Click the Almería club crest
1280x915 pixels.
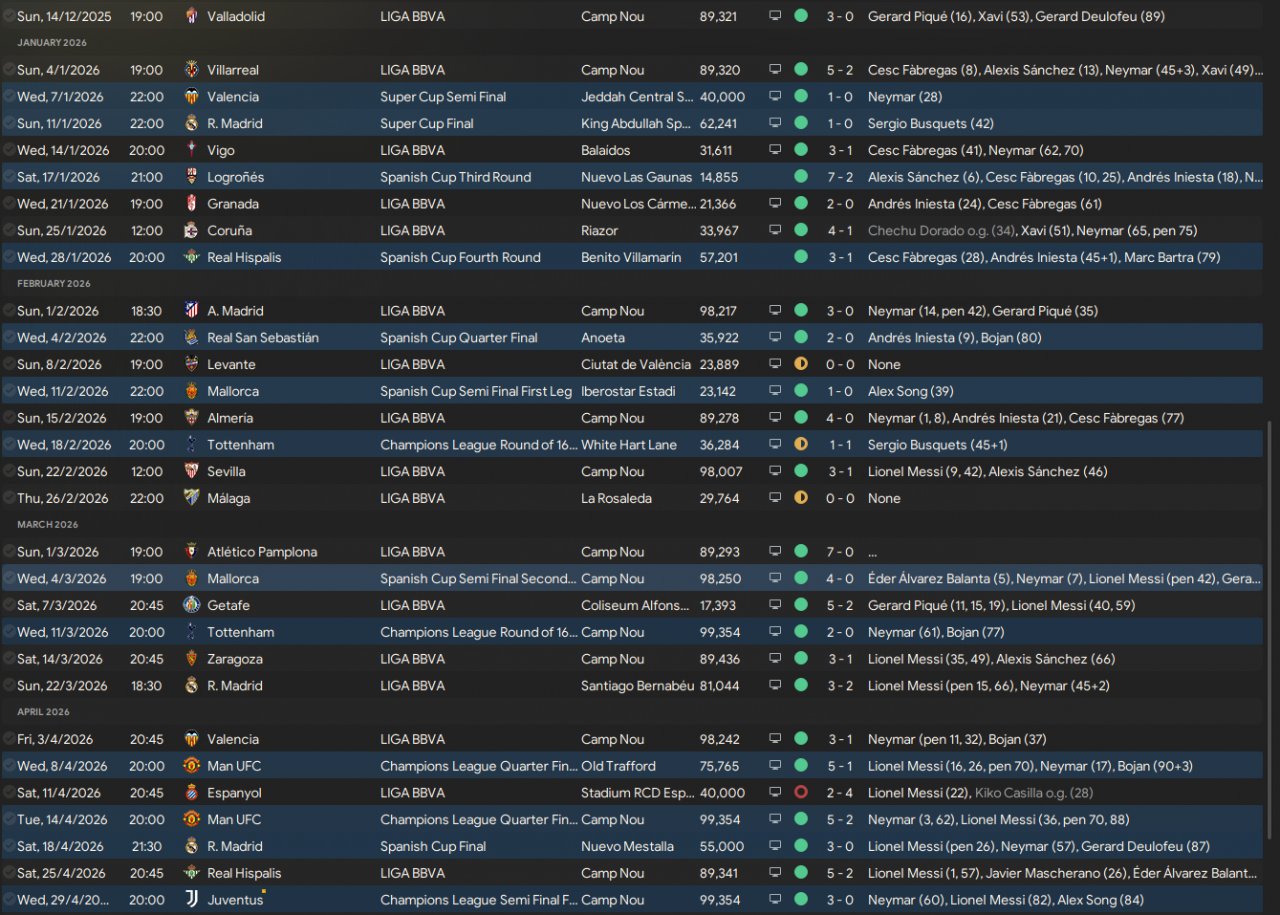192,418
